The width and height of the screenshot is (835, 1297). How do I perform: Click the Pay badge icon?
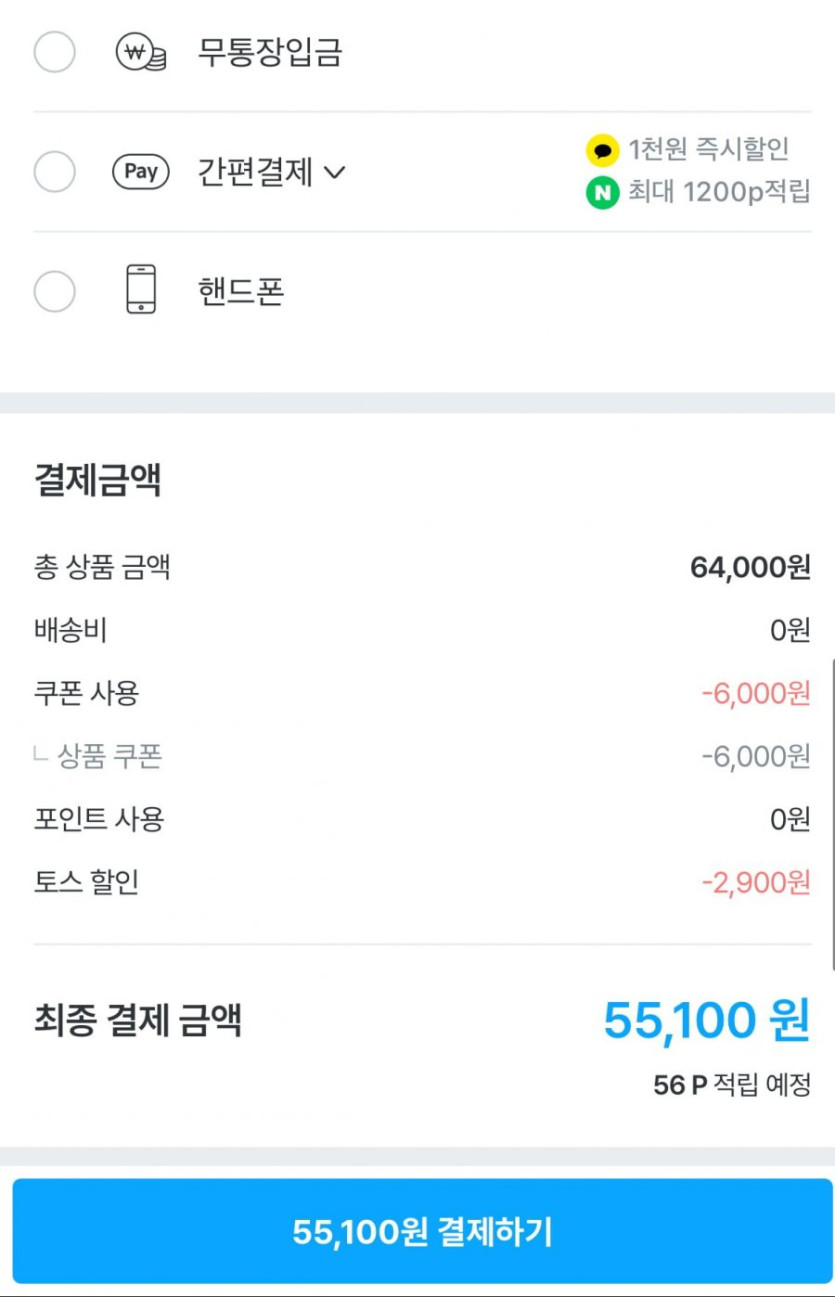pos(141,172)
